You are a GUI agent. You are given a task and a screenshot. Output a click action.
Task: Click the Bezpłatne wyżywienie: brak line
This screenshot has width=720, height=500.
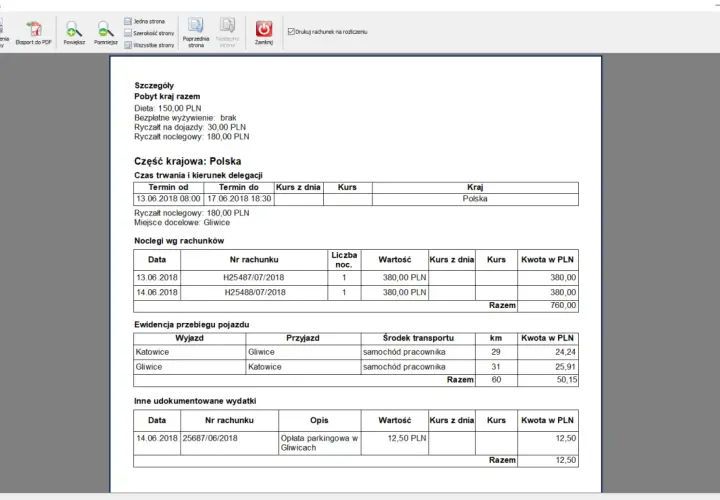pyautogui.click(x=185, y=118)
